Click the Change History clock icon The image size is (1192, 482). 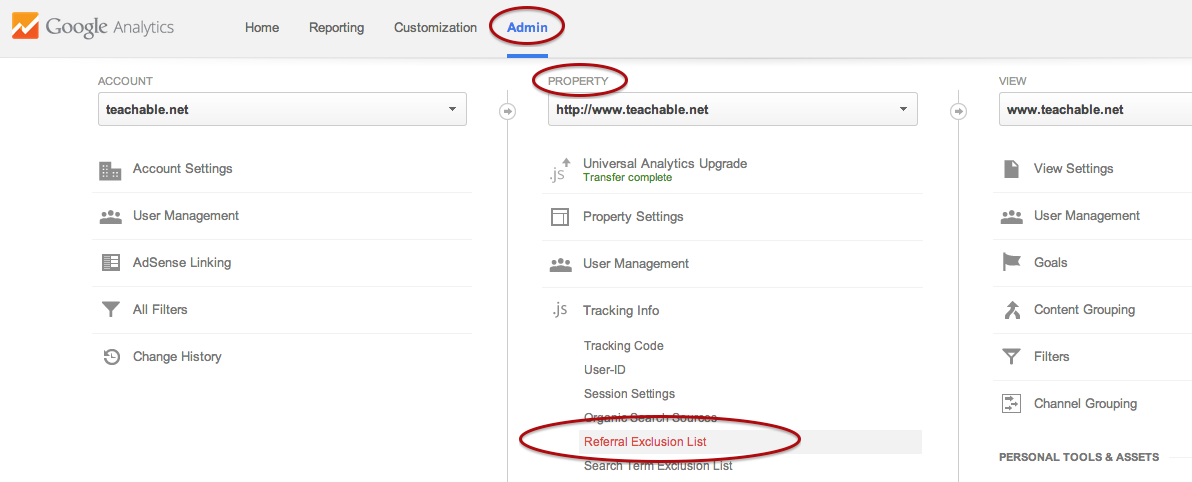112,357
